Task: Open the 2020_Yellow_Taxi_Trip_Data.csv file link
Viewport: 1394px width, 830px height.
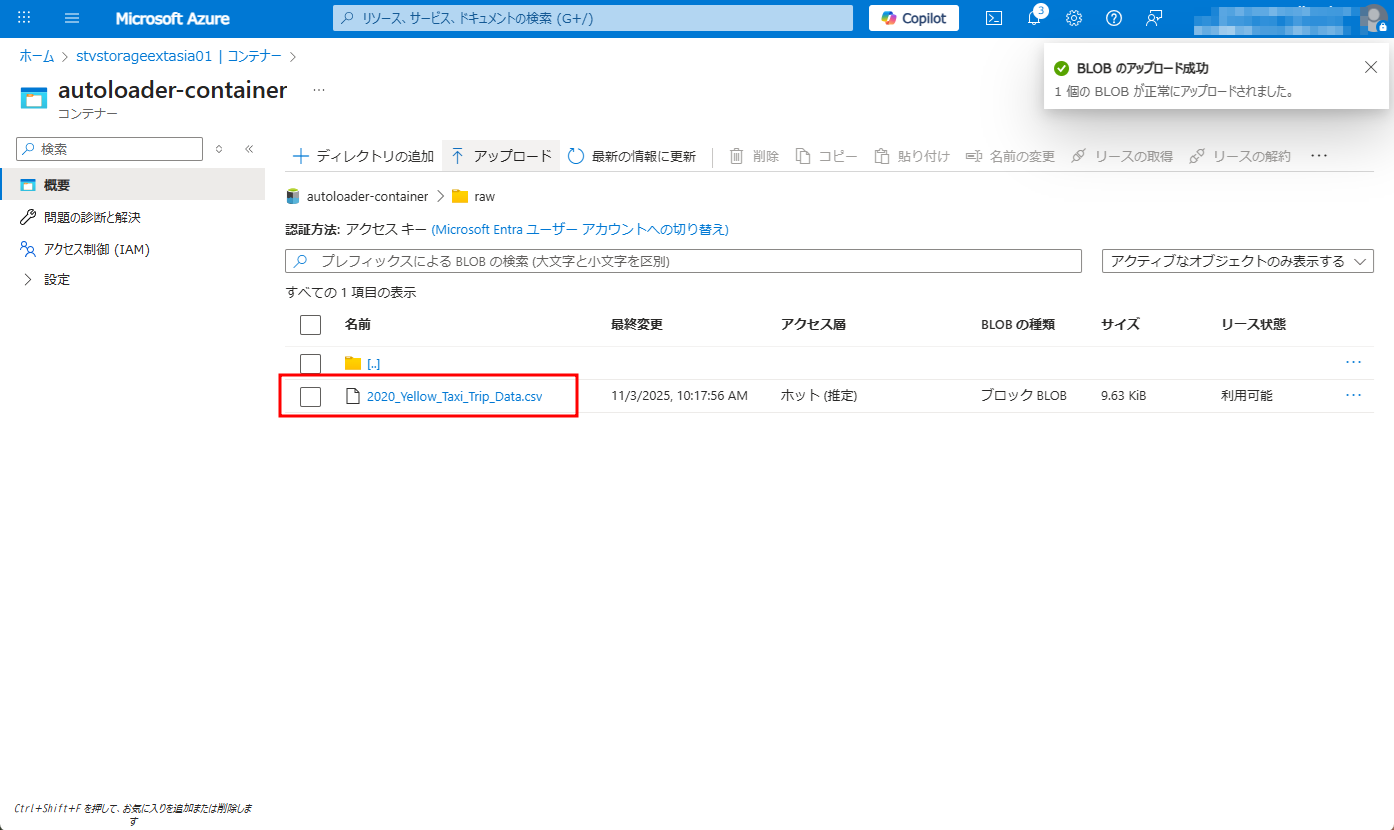Action: point(454,396)
